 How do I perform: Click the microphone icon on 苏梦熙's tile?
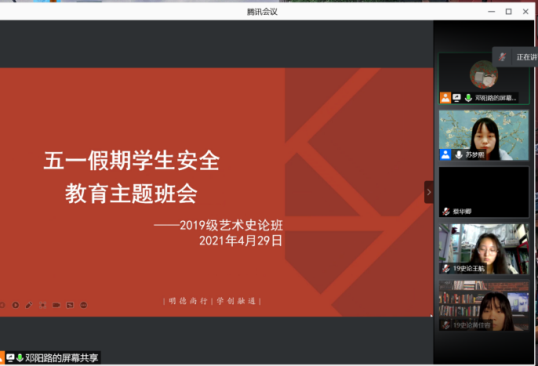[x=459, y=155]
